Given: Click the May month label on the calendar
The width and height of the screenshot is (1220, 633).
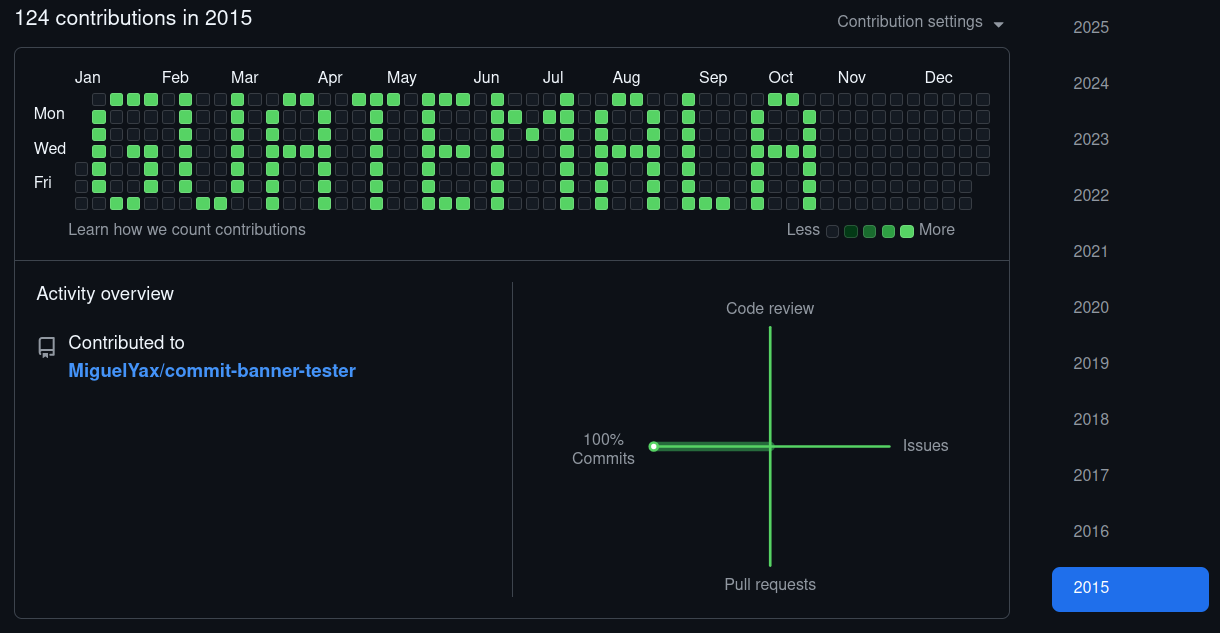Looking at the screenshot, I should (x=402, y=78).
